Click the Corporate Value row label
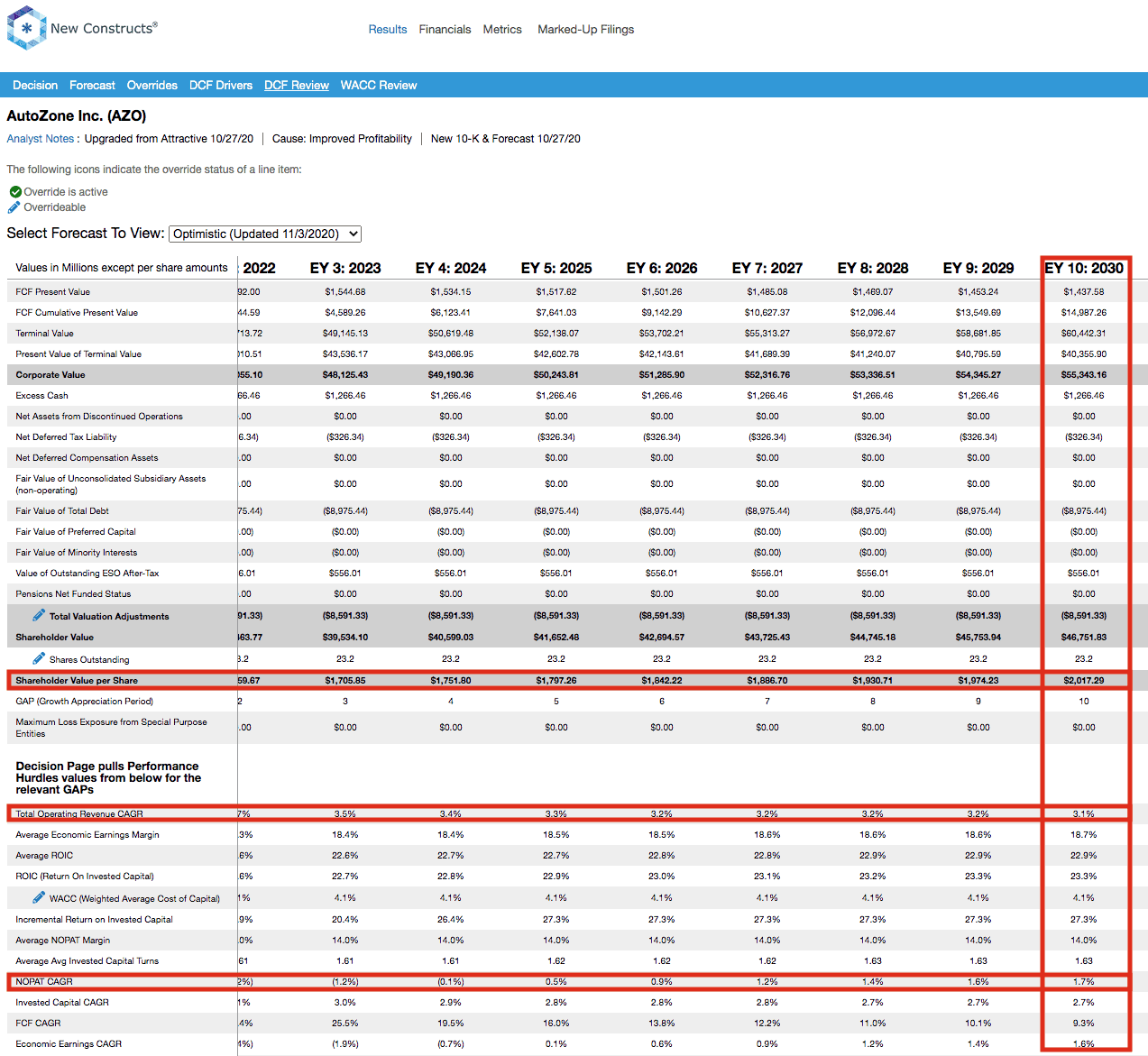The image size is (1148, 1056). click(51, 375)
